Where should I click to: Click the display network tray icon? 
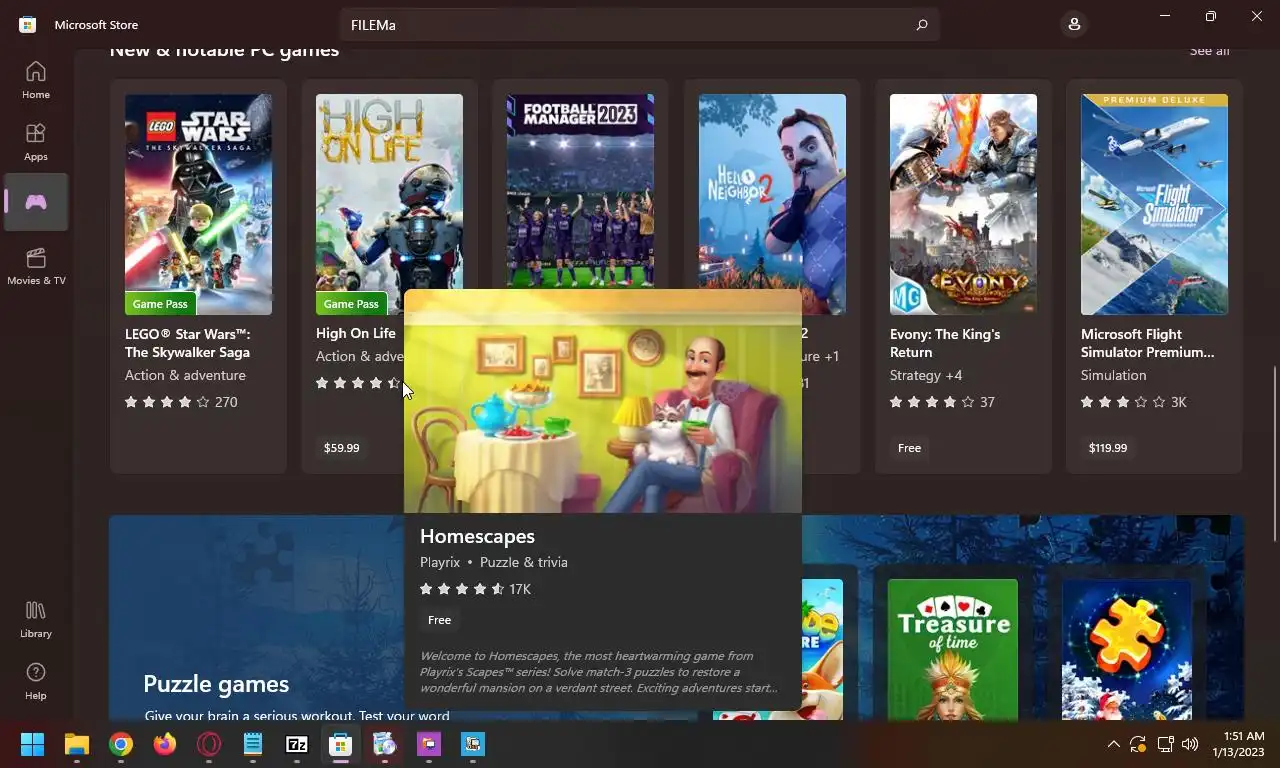click(x=1164, y=744)
